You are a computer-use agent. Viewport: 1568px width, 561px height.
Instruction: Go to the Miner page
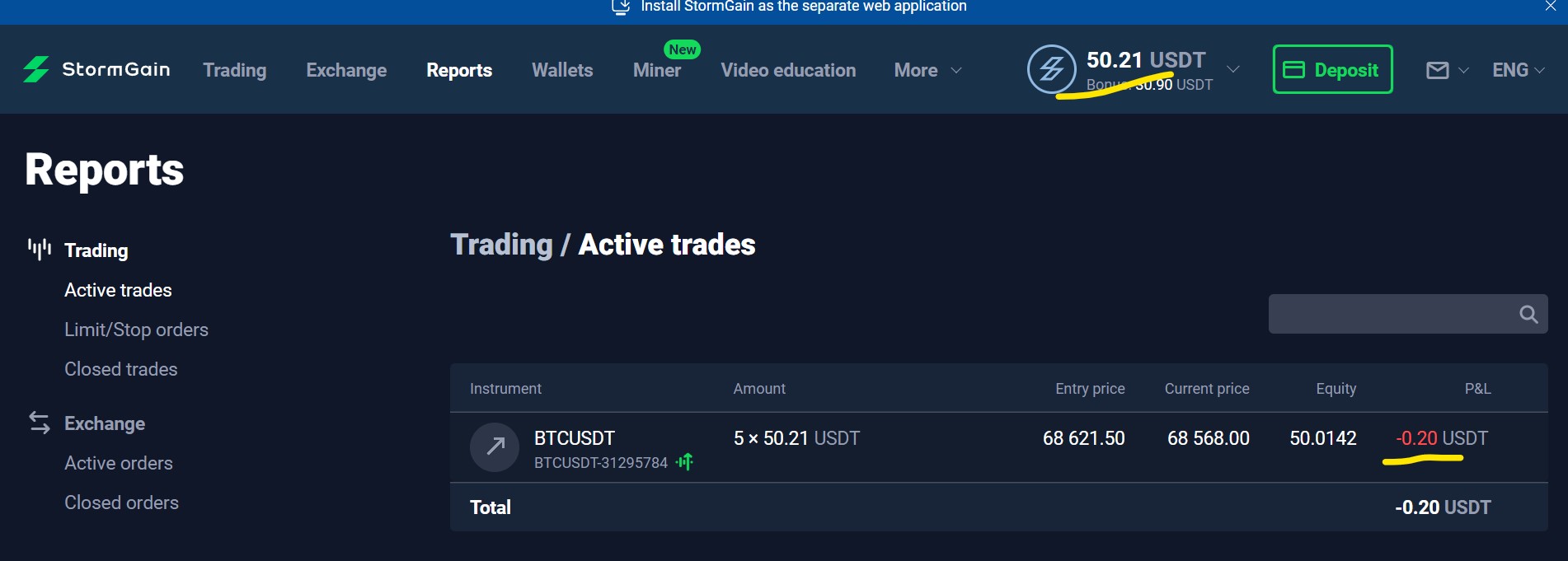[x=657, y=71]
